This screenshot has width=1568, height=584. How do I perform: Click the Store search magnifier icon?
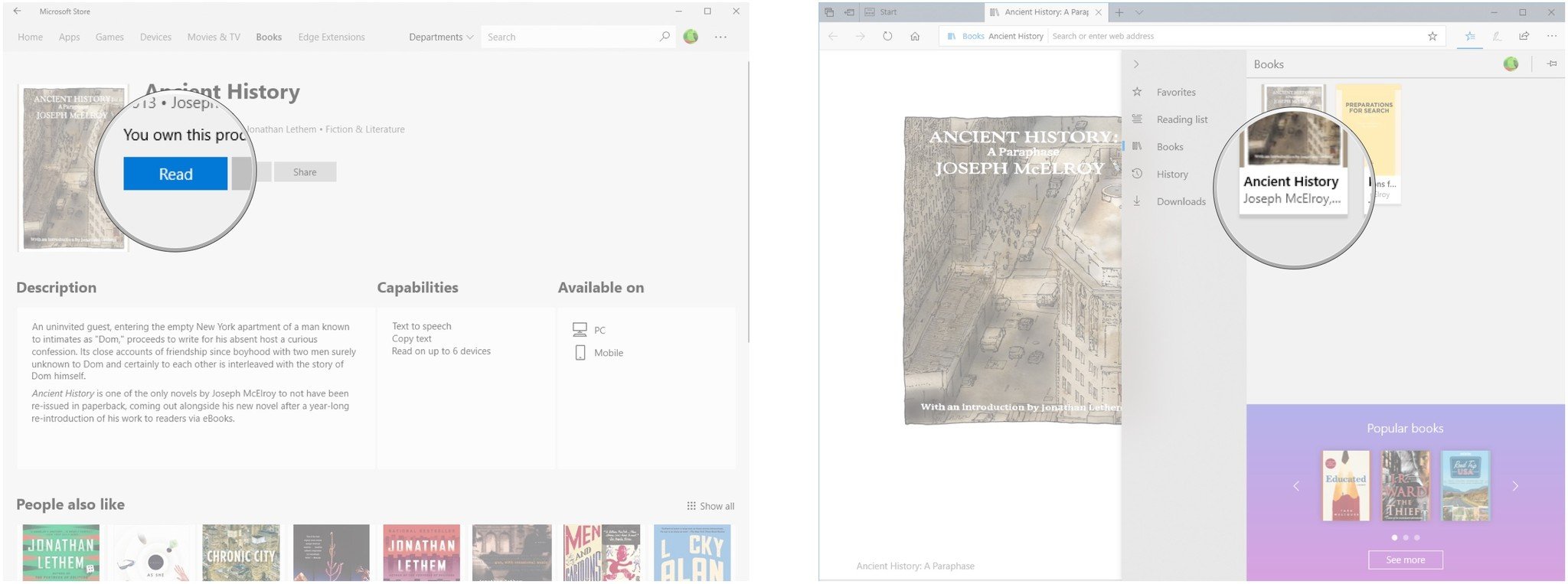(665, 36)
